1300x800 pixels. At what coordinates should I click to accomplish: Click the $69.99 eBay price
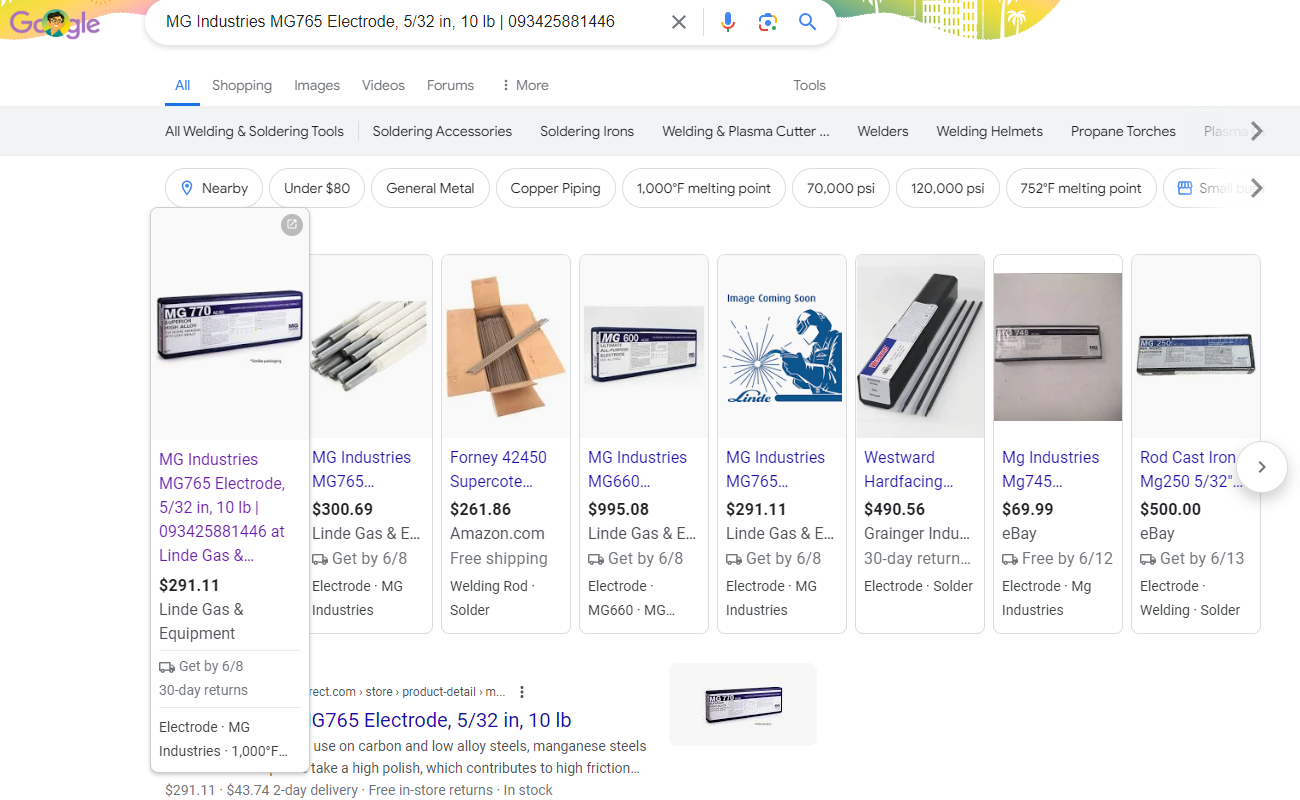point(1028,509)
